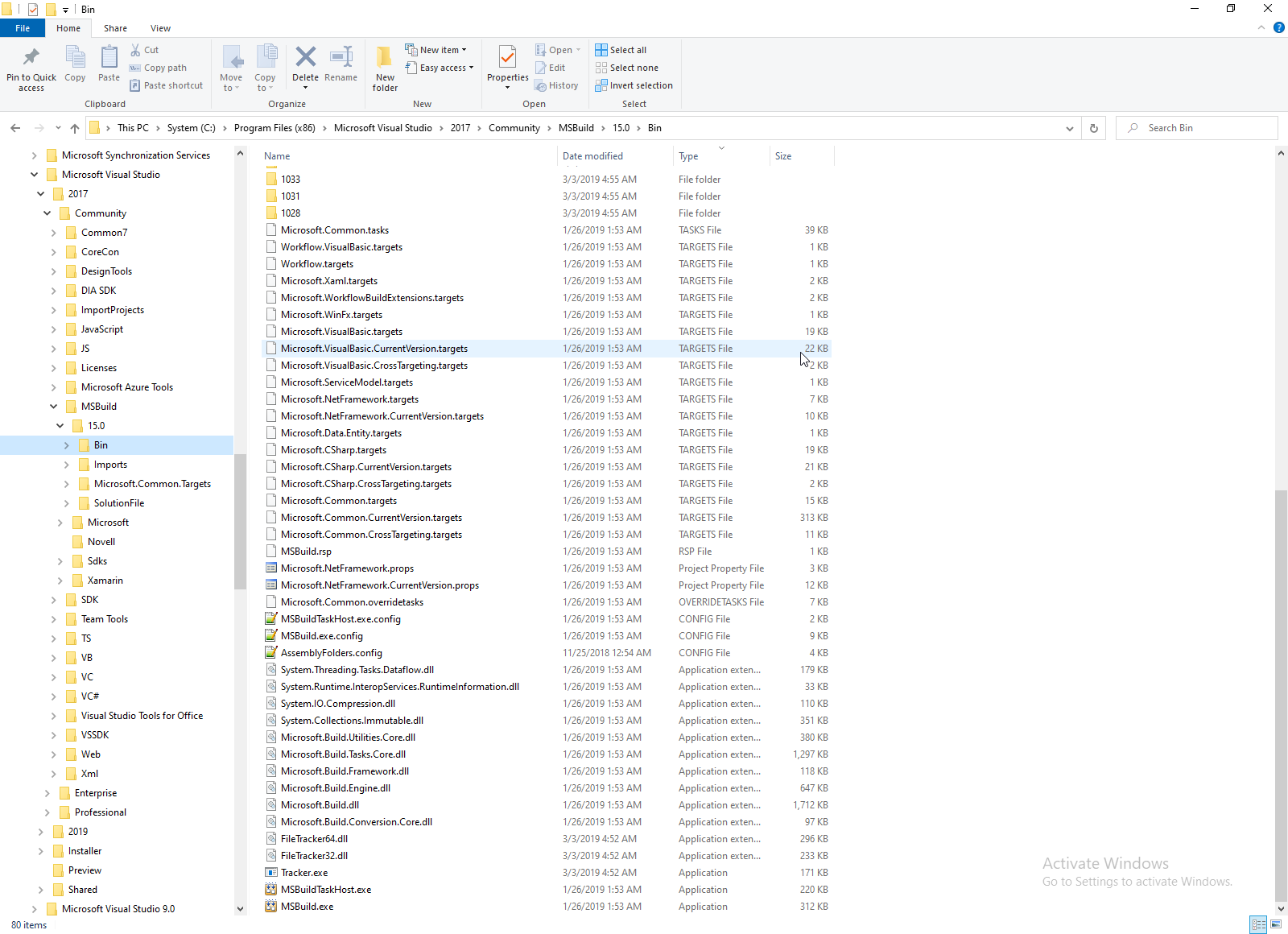Sort files by the Type column

point(721,156)
